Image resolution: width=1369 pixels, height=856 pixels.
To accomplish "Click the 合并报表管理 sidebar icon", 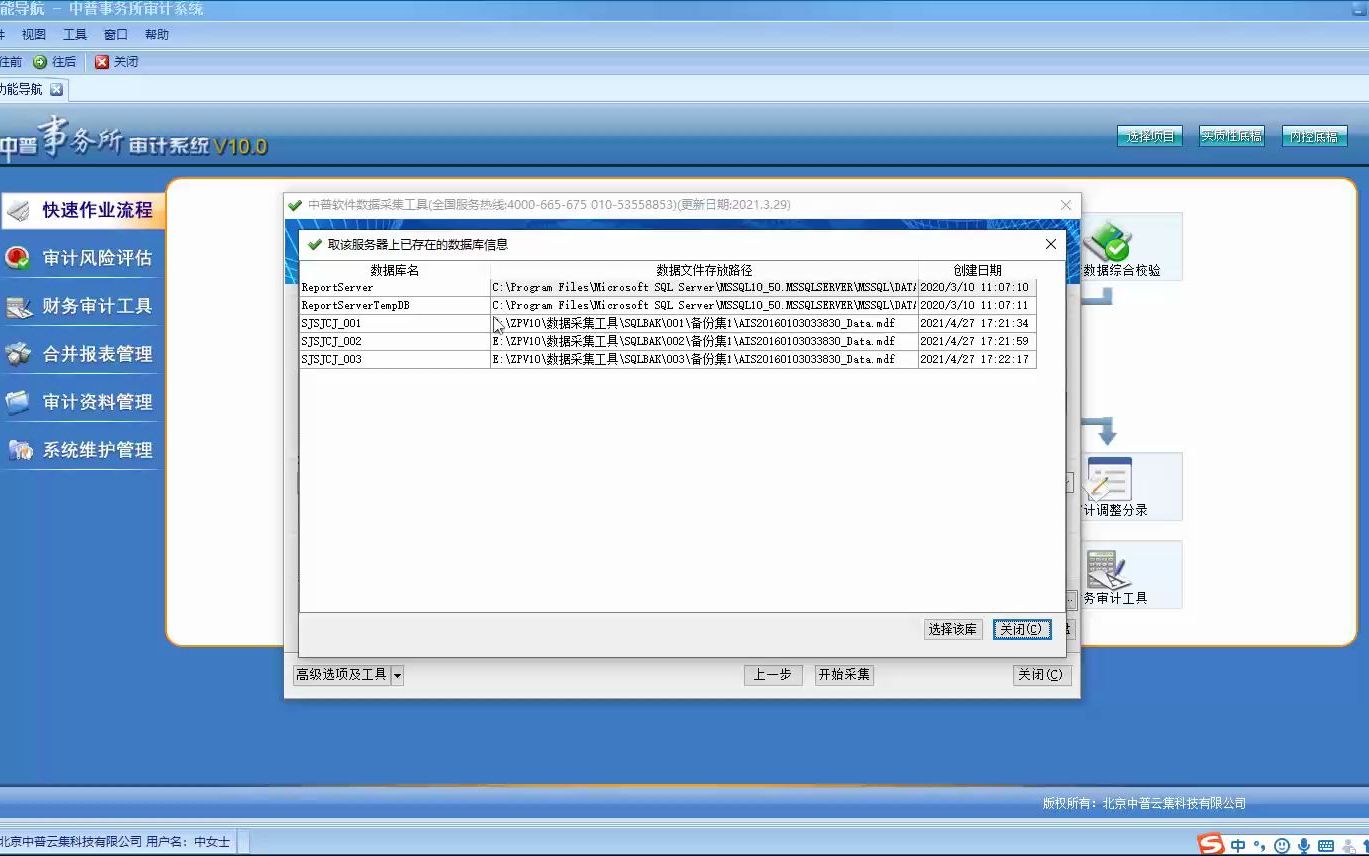I will pos(83,353).
